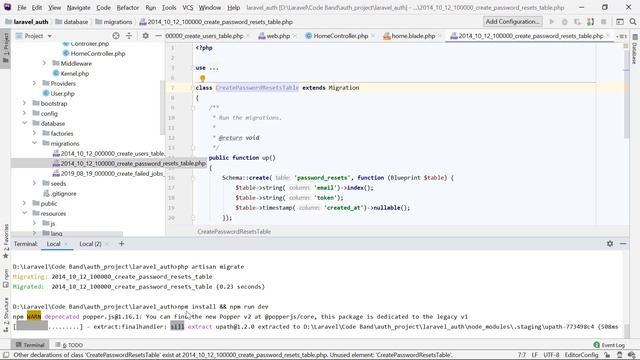640x360 pixels.
Task: Click the project window layout icon
Action: point(620,22)
